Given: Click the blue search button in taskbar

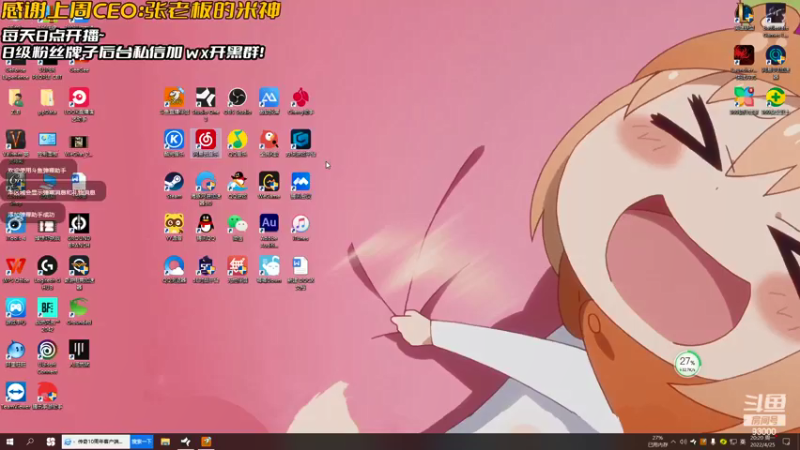Looking at the screenshot, I should pyautogui.click(x=141, y=442).
